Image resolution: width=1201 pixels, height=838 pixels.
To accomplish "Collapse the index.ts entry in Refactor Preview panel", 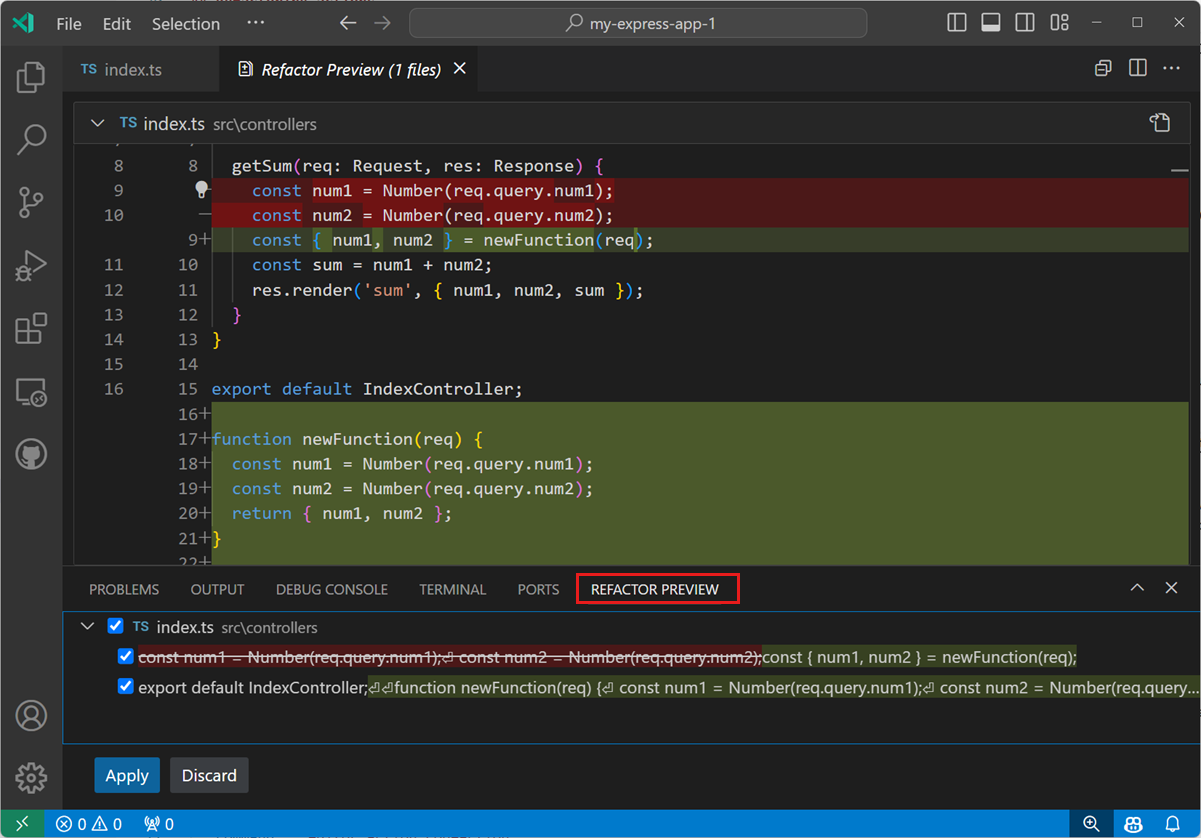I will coord(87,626).
